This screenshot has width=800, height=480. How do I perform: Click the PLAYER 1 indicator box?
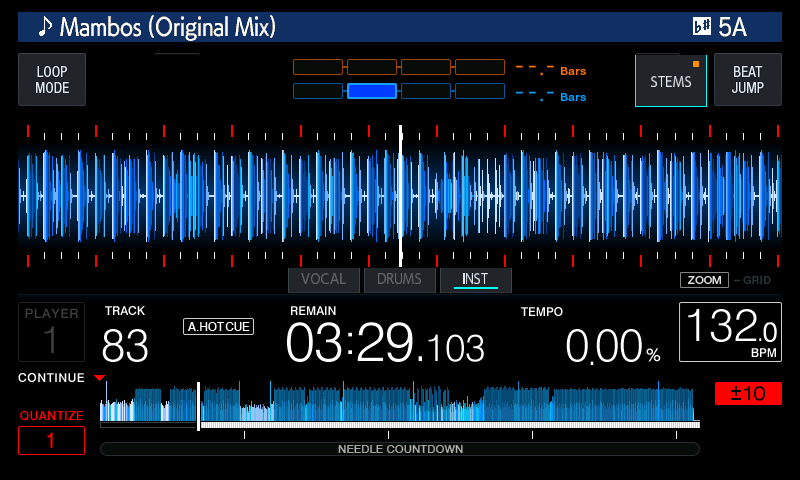(x=52, y=332)
